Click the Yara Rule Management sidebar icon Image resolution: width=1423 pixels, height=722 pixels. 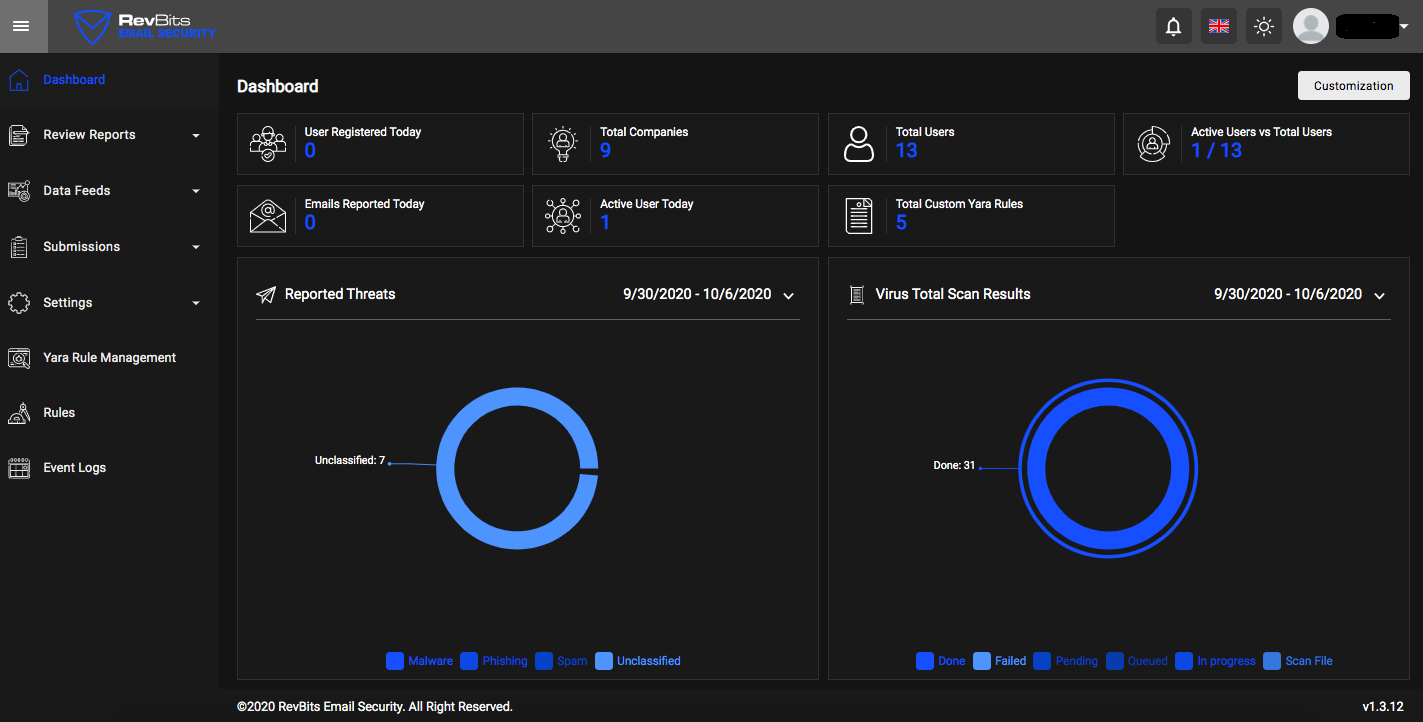point(19,358)
